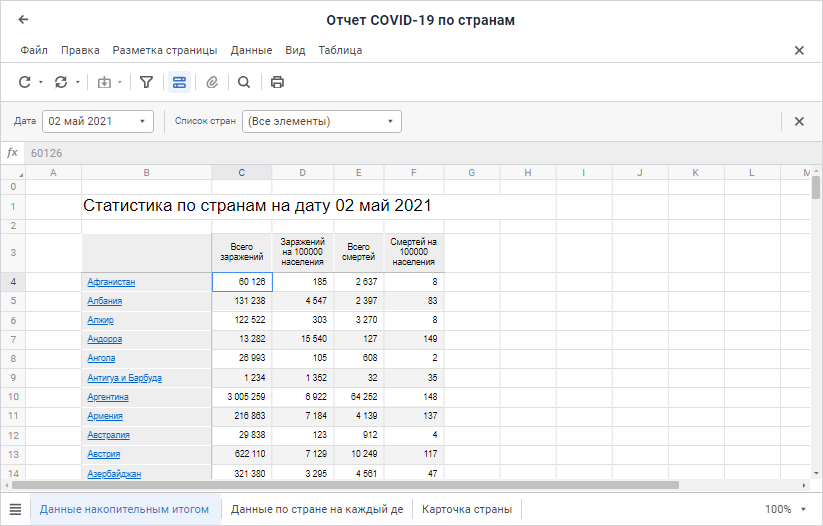Viewport: 823px width, 526px height.
Task: Open the sheet list hamburger icon
Action: point(15,510)
